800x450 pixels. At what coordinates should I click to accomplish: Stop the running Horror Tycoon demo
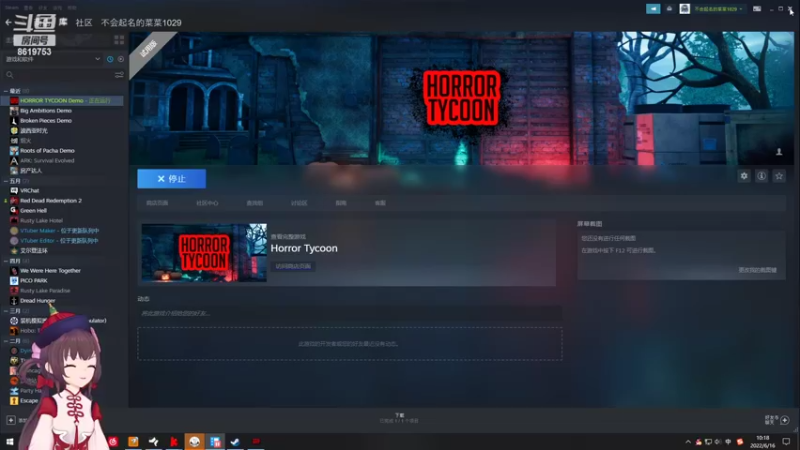tap(171, 179)
